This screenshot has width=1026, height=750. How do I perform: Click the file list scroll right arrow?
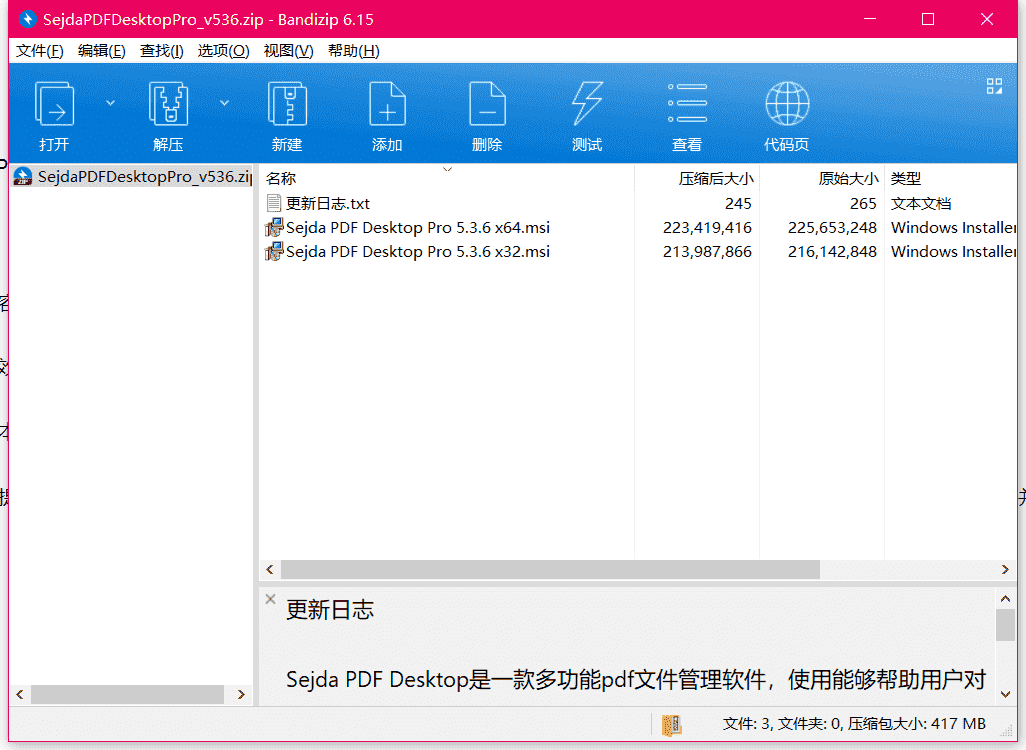pyautogui.click(x=1005, y=569)
